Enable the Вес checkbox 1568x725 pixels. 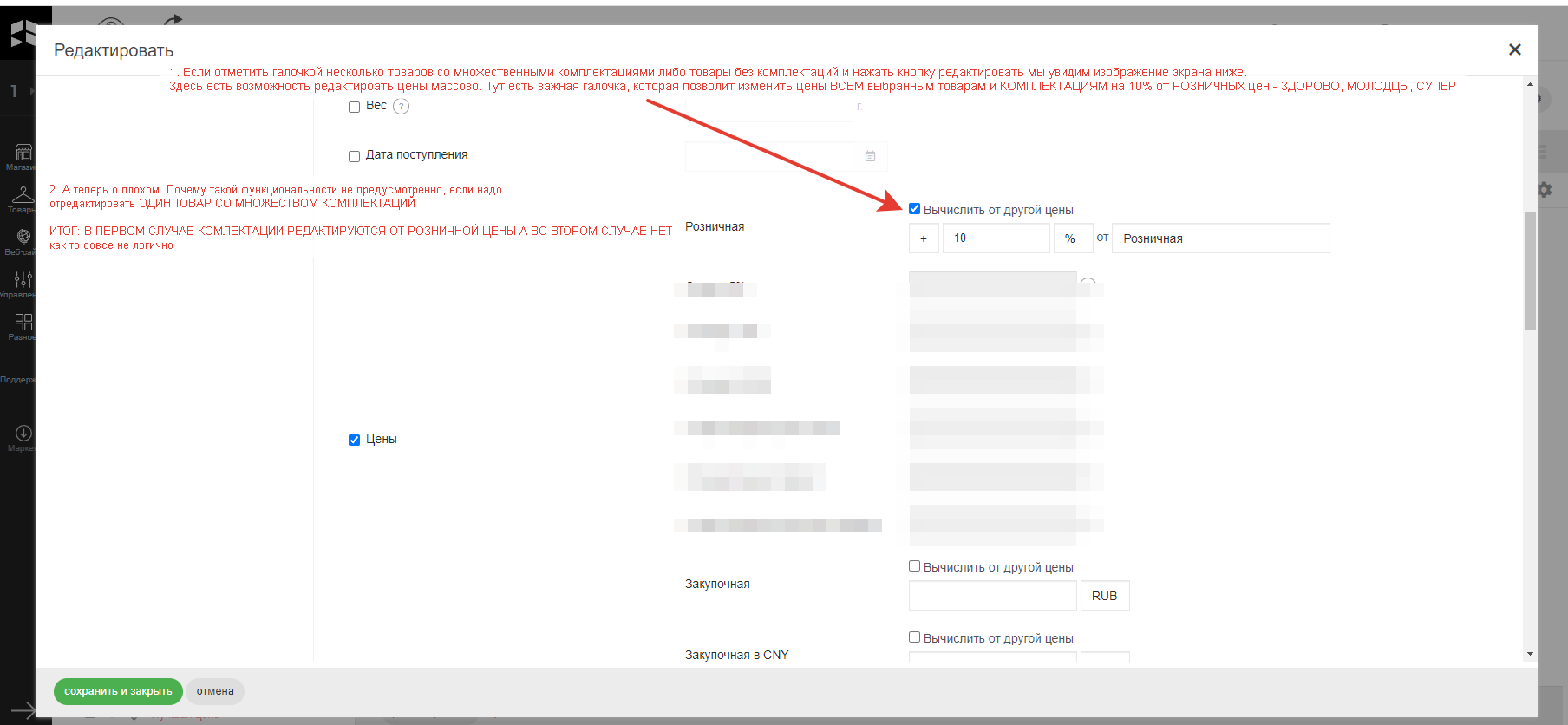354,107
